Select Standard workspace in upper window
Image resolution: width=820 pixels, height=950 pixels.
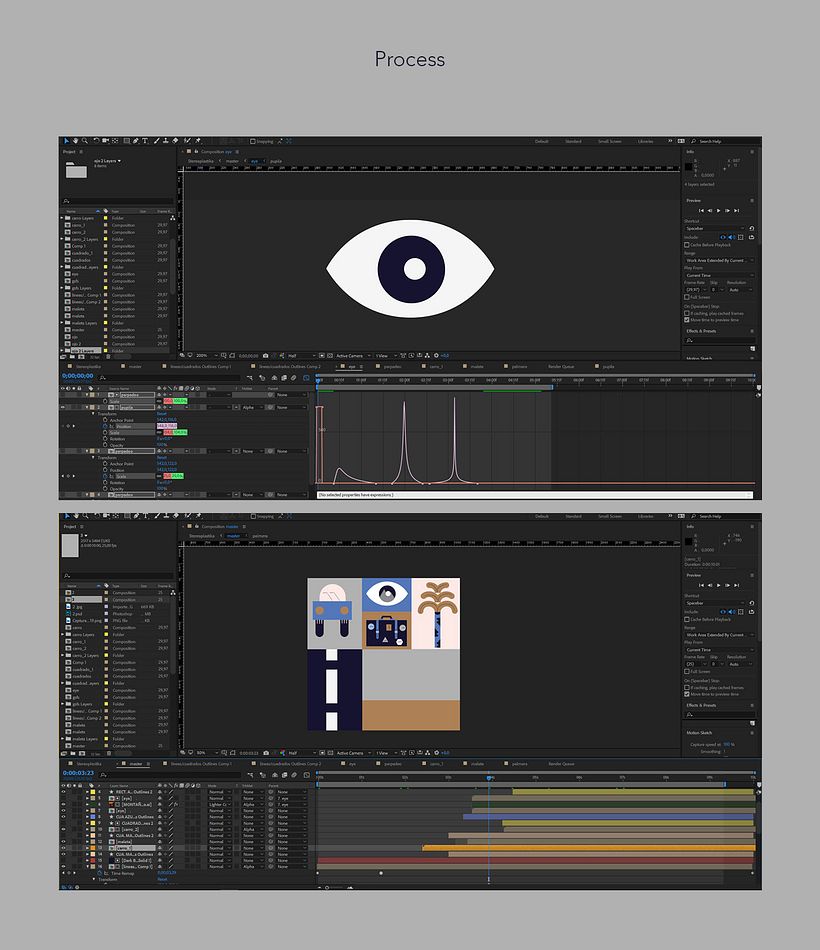(x=573, y=141)
